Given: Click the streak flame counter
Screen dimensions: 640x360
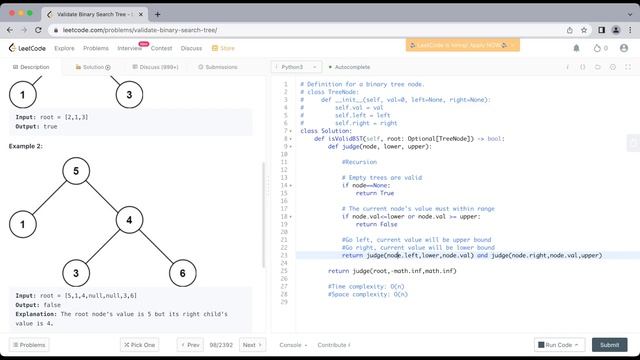Looking at the screenshot, I should [600, 48].
